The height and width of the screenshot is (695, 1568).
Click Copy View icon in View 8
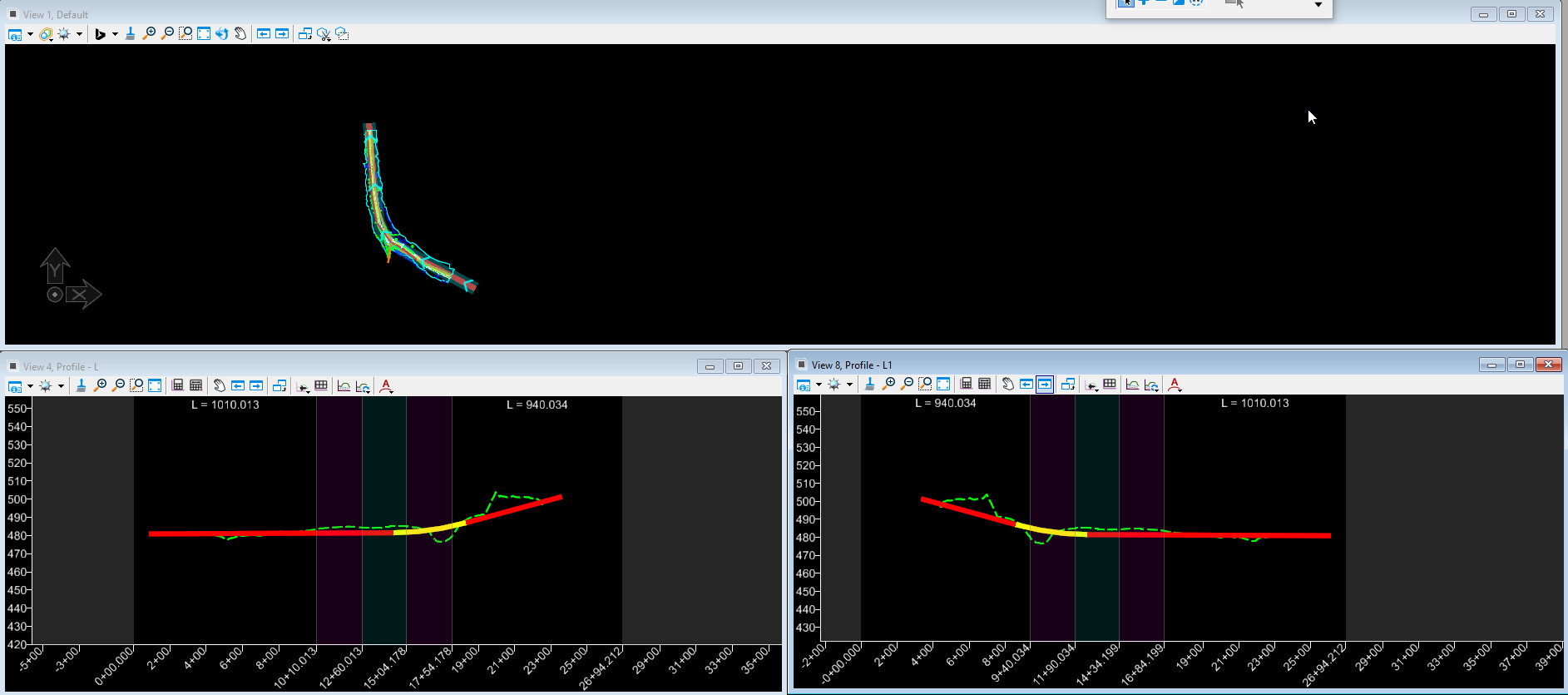tap(1068, 385)
